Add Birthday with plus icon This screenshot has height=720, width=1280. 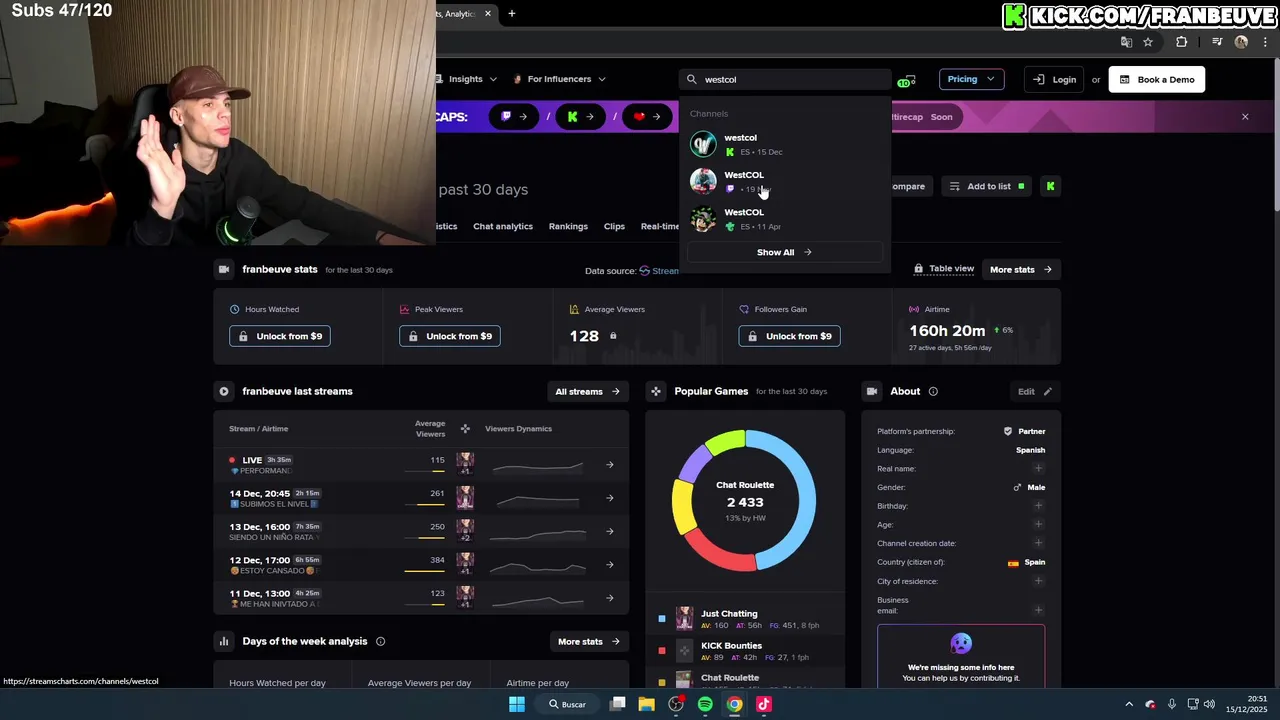(1038, 506)
